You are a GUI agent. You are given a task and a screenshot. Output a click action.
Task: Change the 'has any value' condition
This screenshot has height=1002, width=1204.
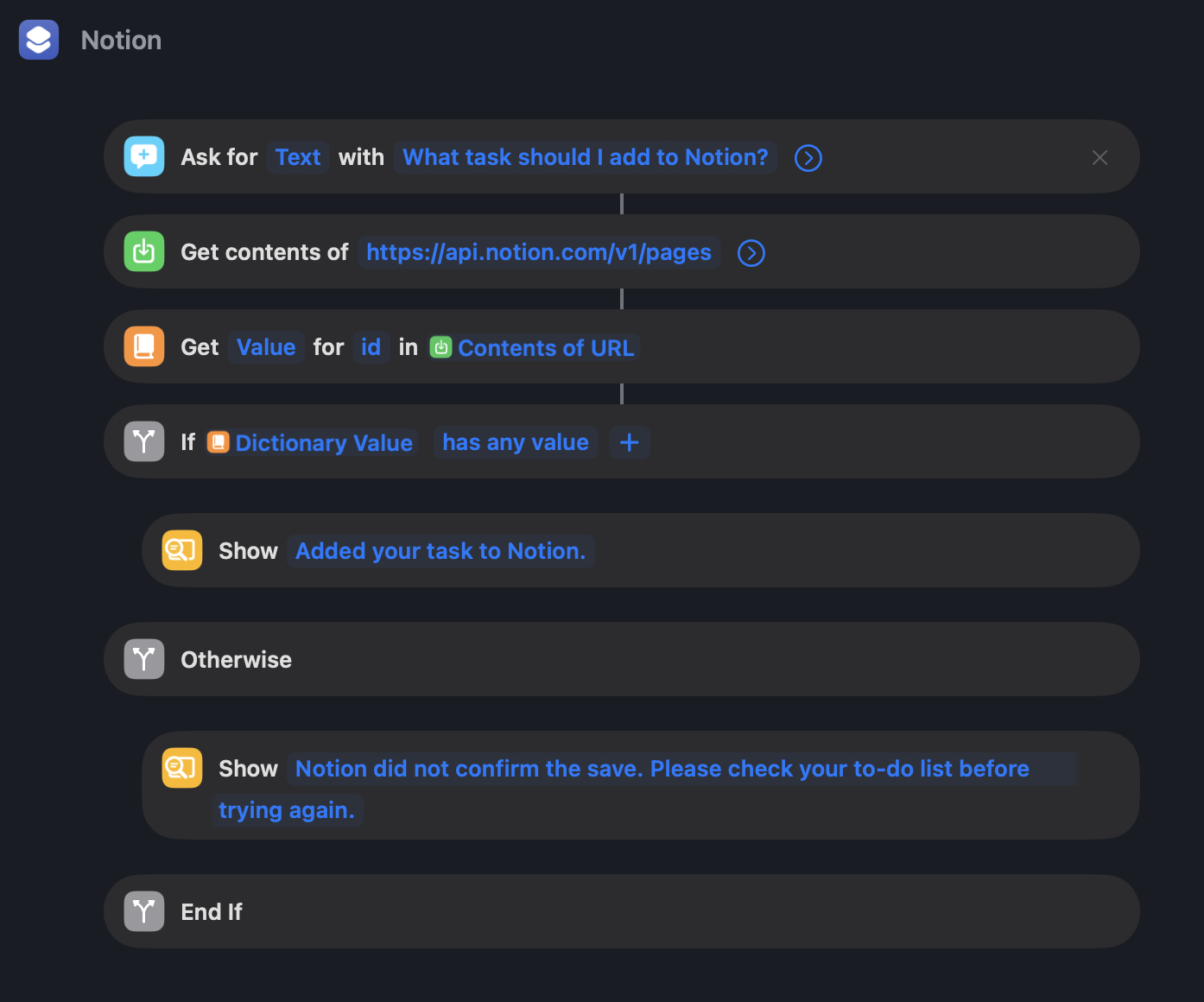tap(516, 442)
